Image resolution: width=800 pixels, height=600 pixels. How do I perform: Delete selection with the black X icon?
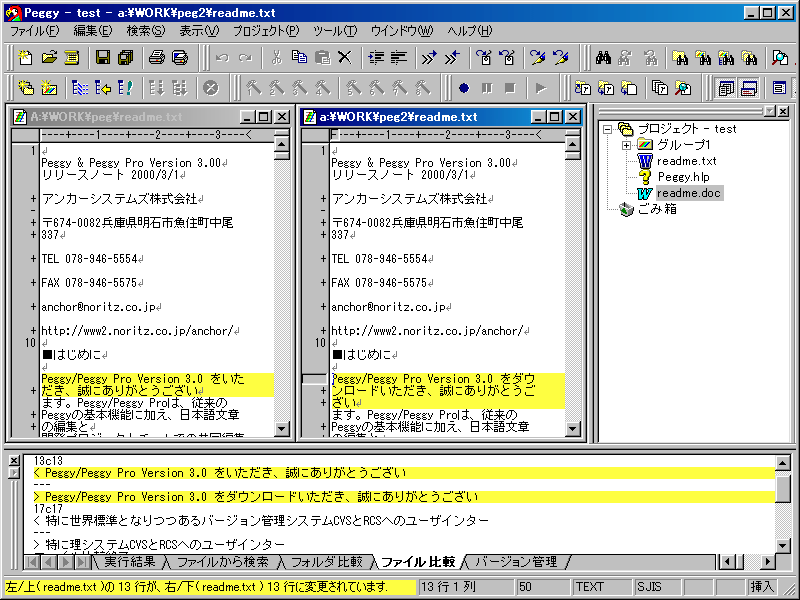345,58
